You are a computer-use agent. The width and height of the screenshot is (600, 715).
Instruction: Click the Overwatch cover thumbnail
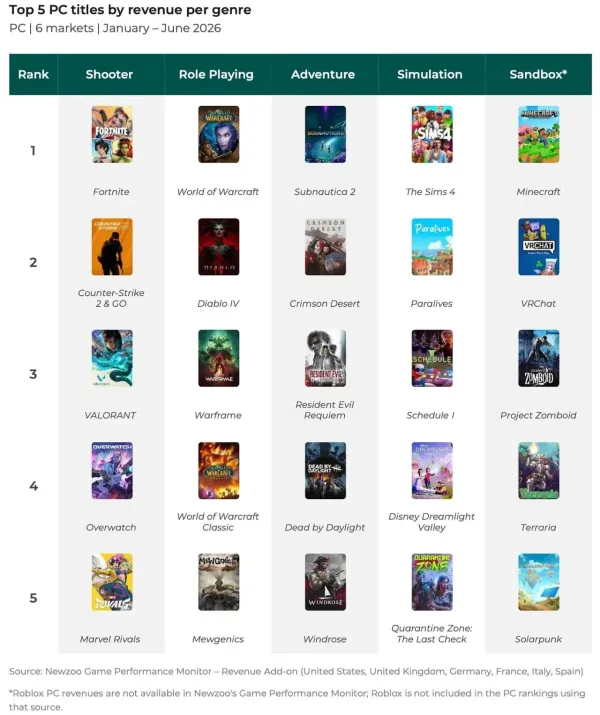point(112,471)
